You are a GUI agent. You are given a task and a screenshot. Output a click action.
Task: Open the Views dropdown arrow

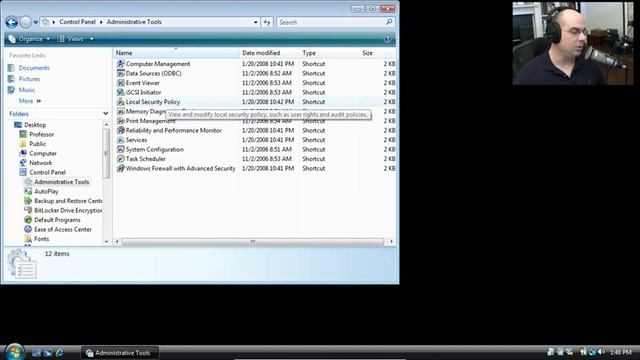tap(91, 39)
